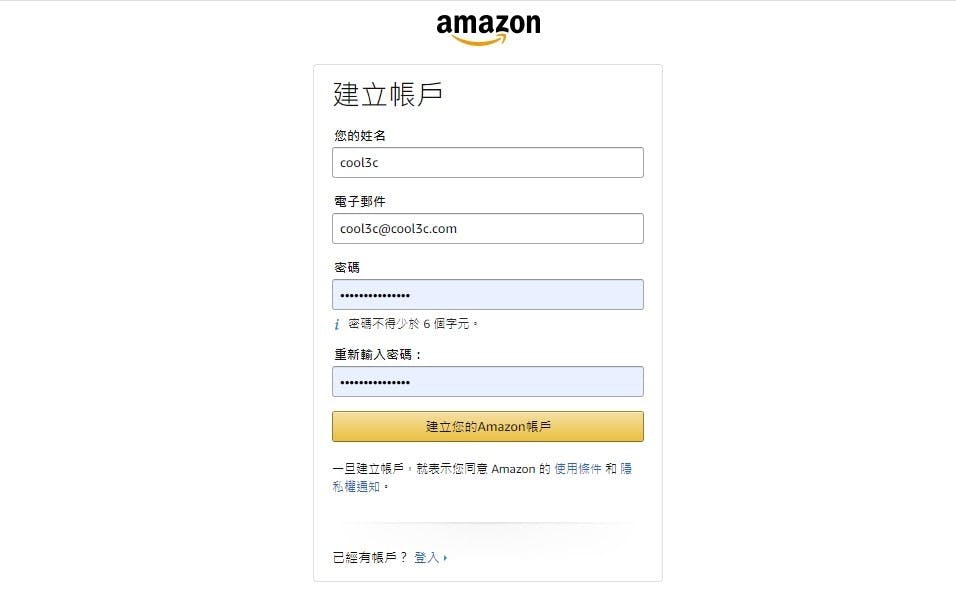Focus the 您的姓名 field containing cool3c
This screenshot has height=594, width=956.
point(488,163)
